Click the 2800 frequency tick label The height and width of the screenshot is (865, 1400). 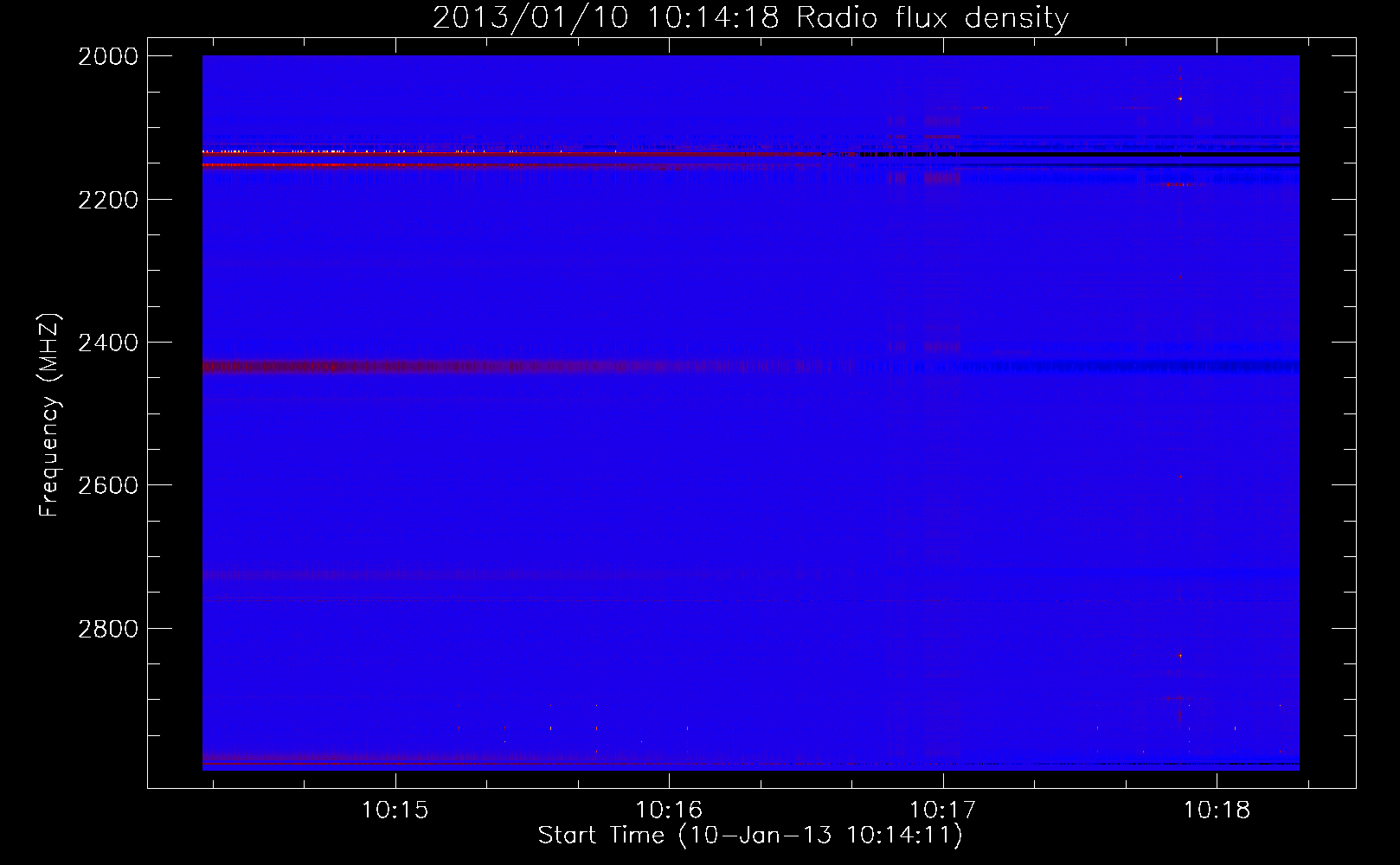pos(108,629)
